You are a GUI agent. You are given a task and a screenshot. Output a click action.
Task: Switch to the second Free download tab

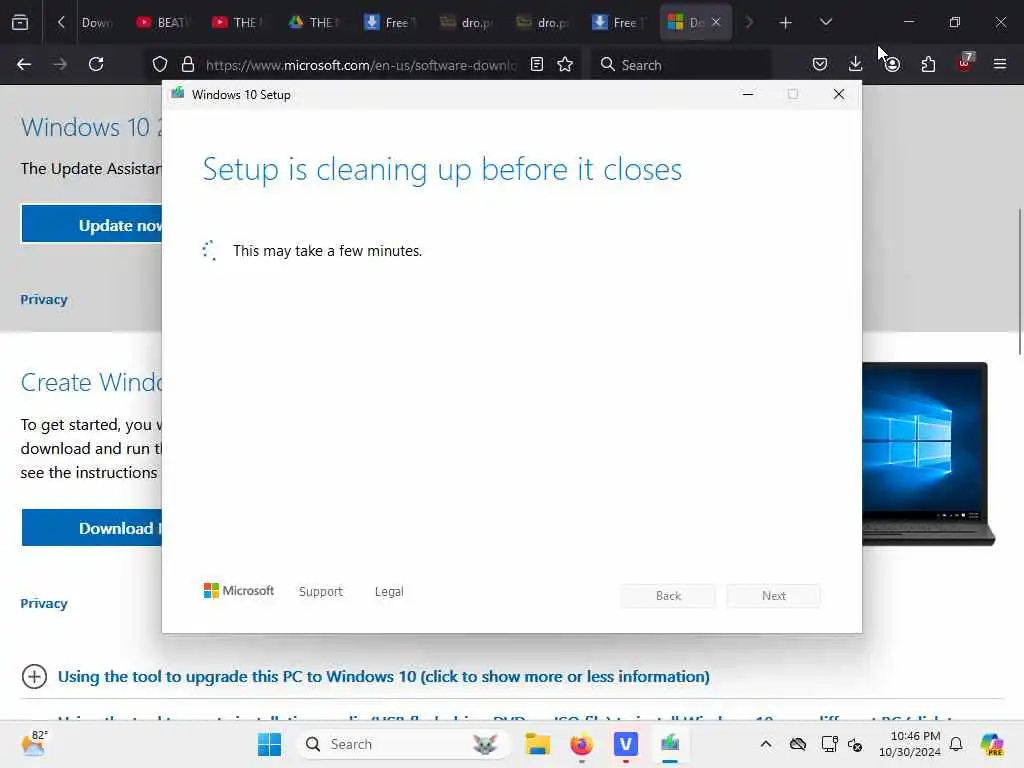pos(618,22)
